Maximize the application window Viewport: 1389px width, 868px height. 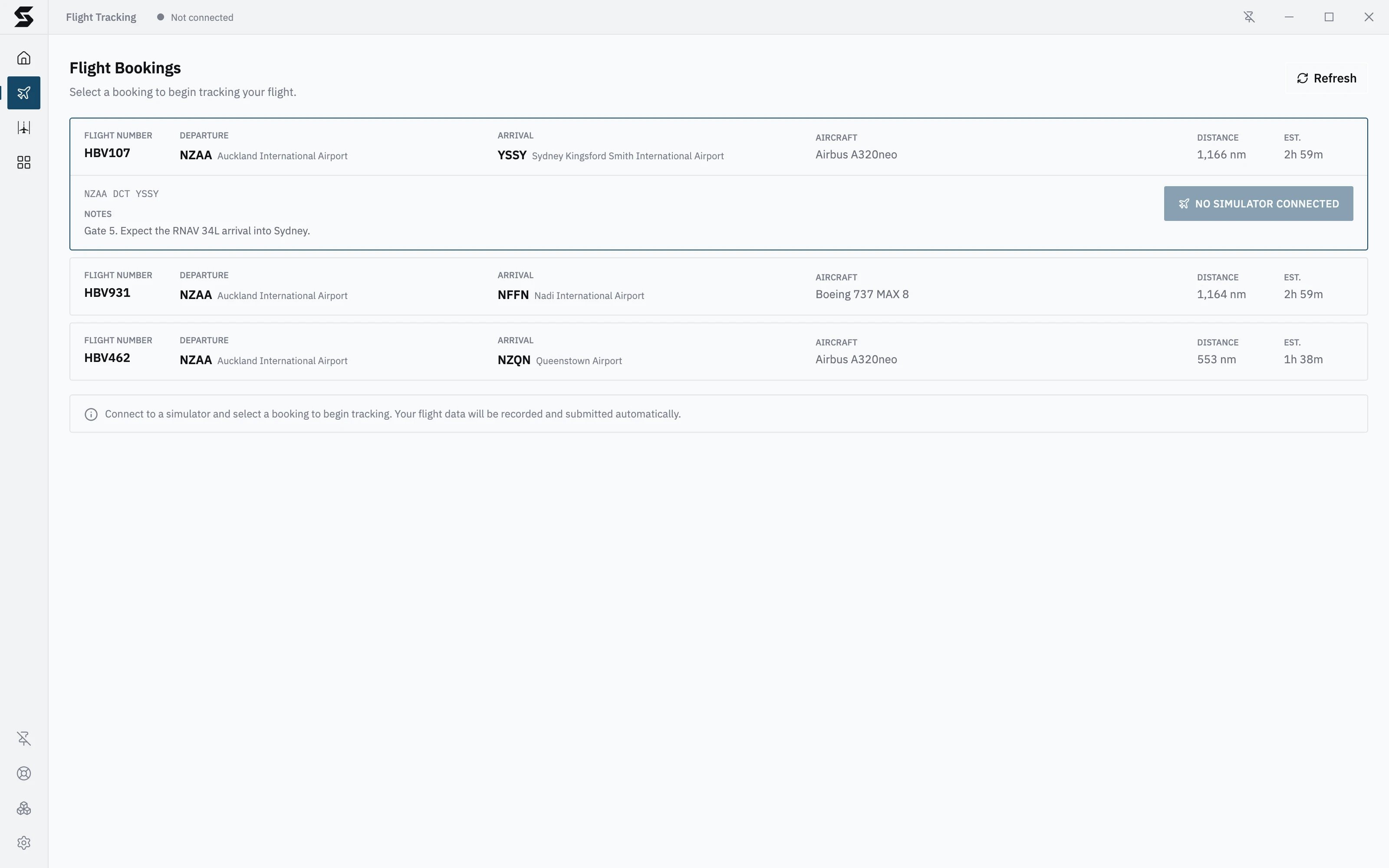tap(1329, 17)
